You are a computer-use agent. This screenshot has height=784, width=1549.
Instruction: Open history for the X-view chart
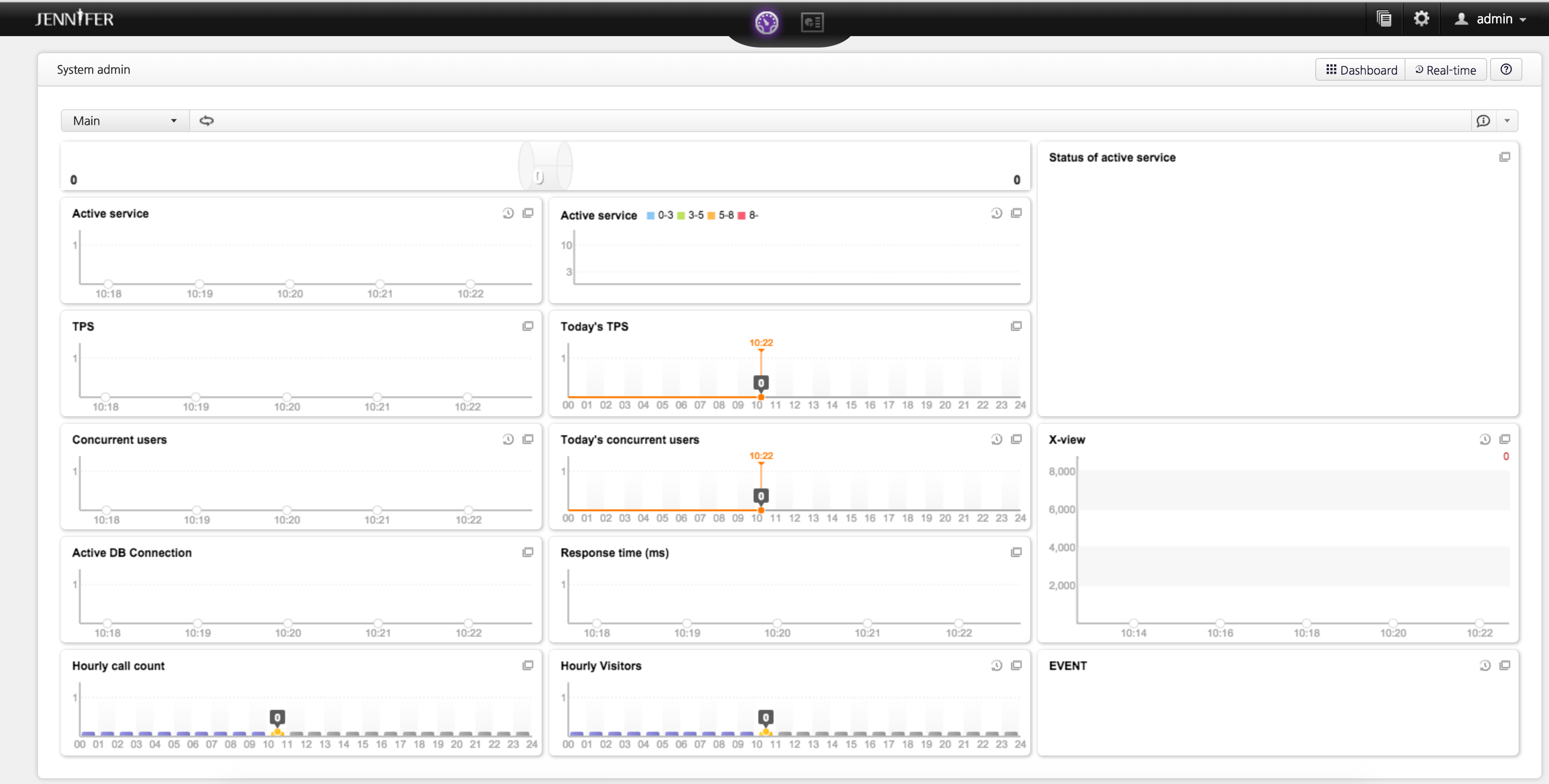[x=1485, y=439]
